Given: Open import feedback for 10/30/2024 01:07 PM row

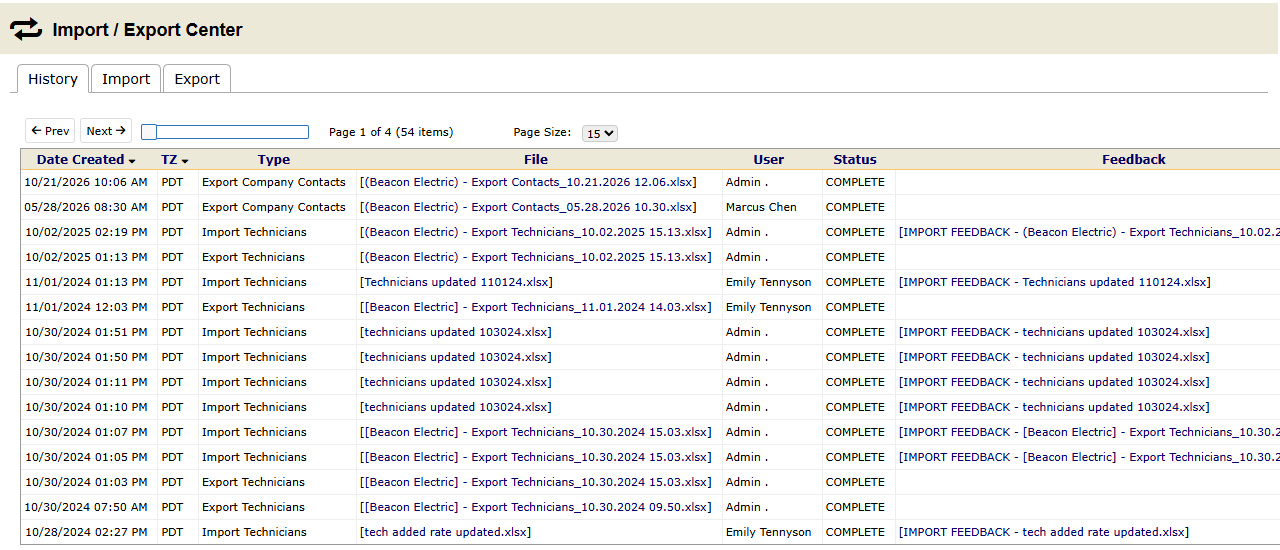Looking at the screenshot, I should pyautogui.click(x=1089, y=432).
